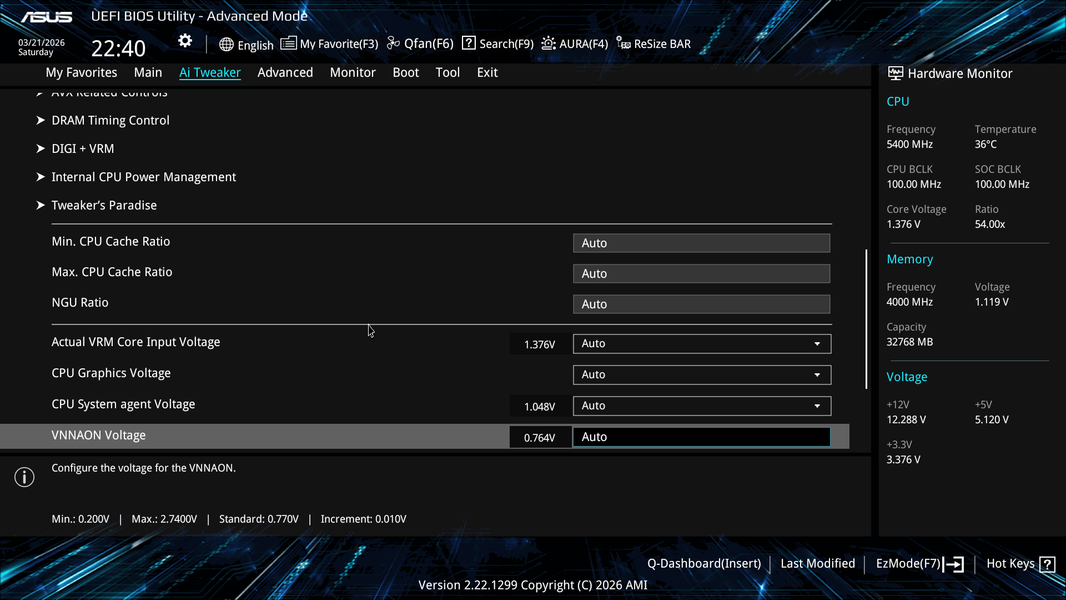The image size is (1066, 600).
Task: Click the EzMode(F7) arrow icon
Action: point(953,564)
